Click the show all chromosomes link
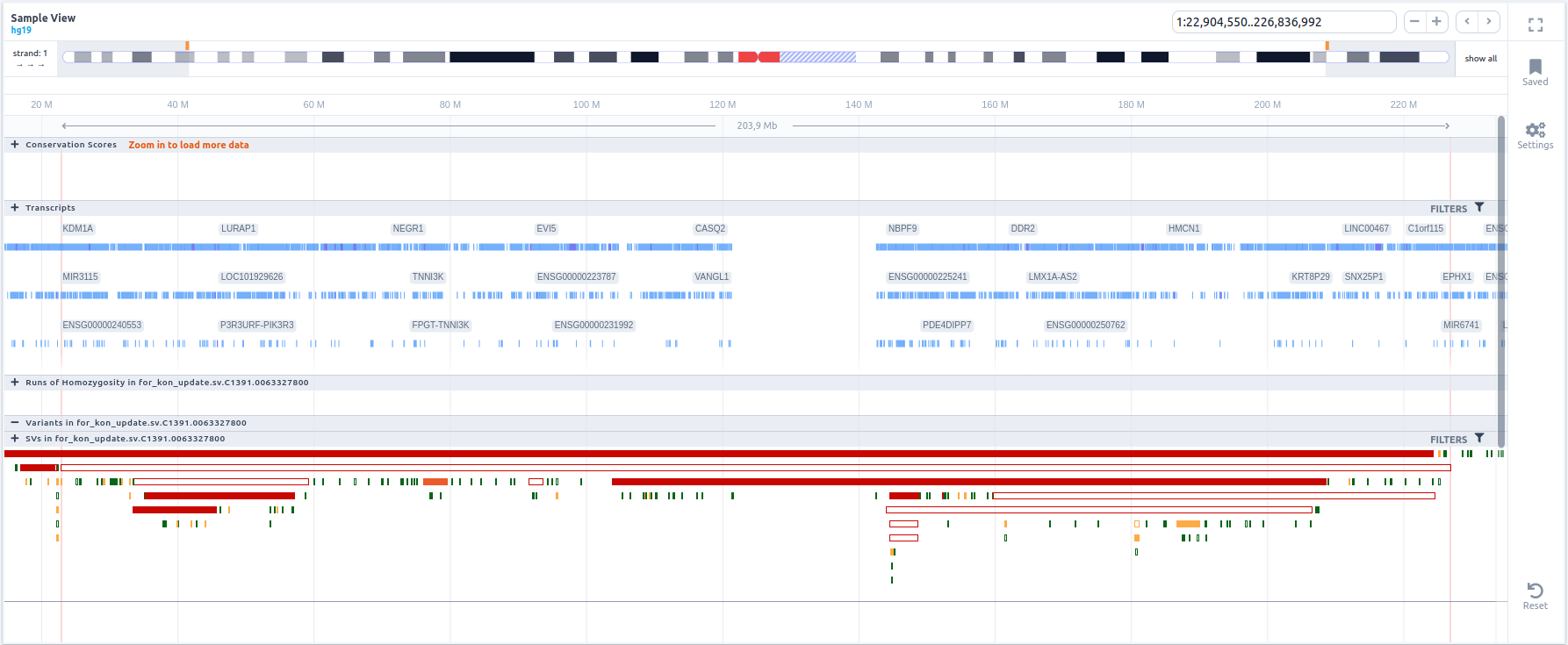1568x645 pixels. [1480, 59]
